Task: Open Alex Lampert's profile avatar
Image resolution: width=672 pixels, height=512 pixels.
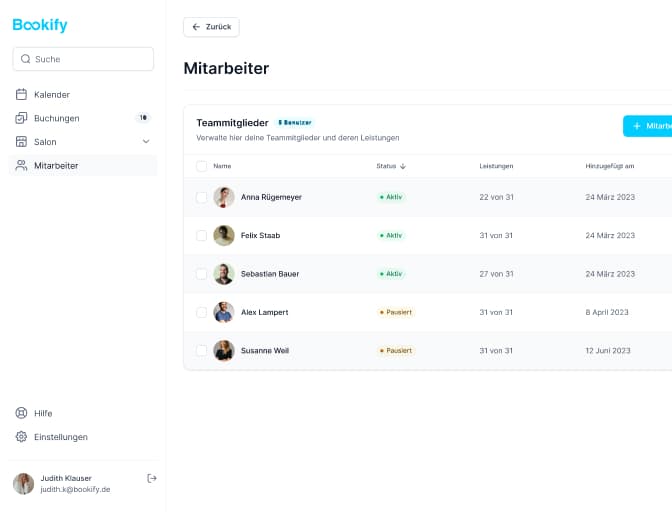Action: click(224, 312)
